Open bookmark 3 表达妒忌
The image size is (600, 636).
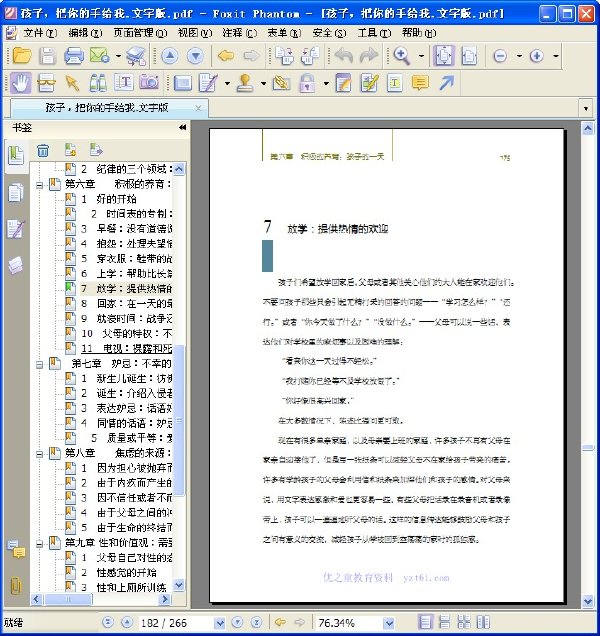coord(126,408)
